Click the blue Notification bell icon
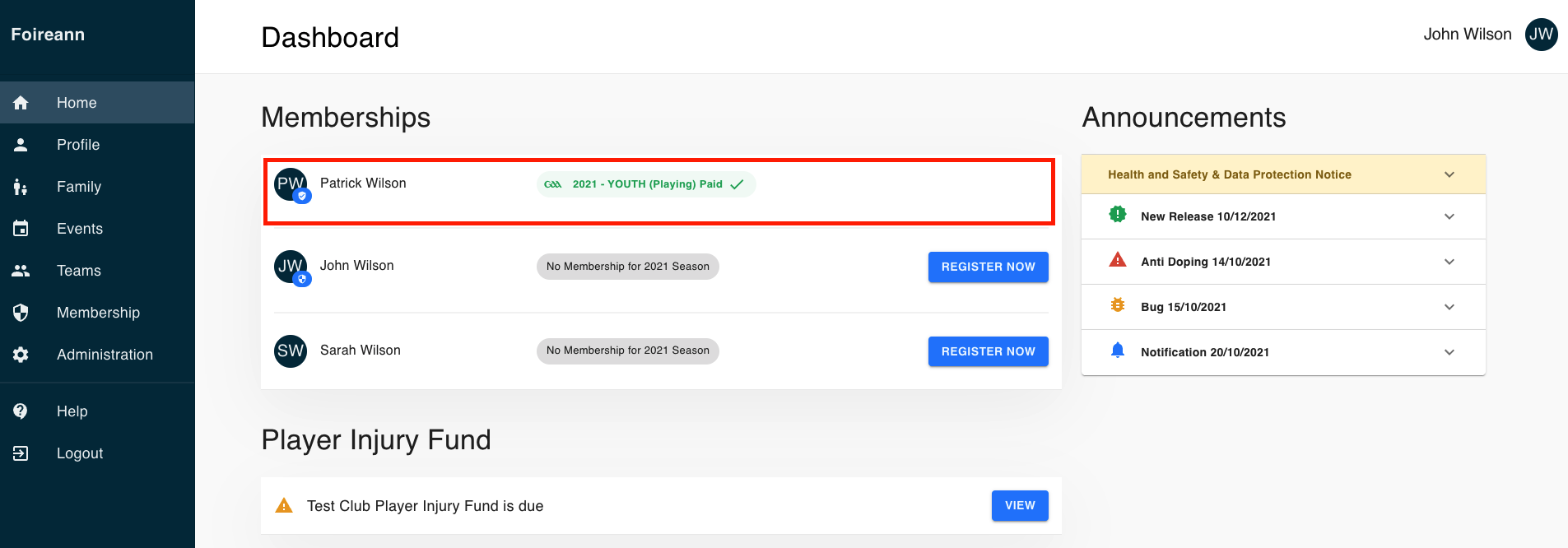Screen dimensions: 1568x548 tap(1118, 351)
